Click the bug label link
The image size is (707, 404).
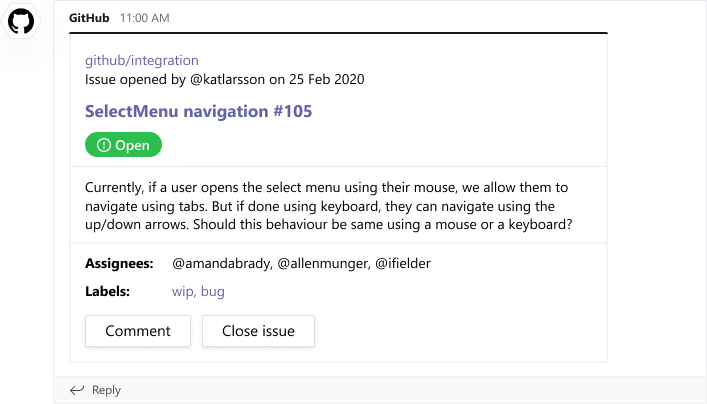[212, 291]
